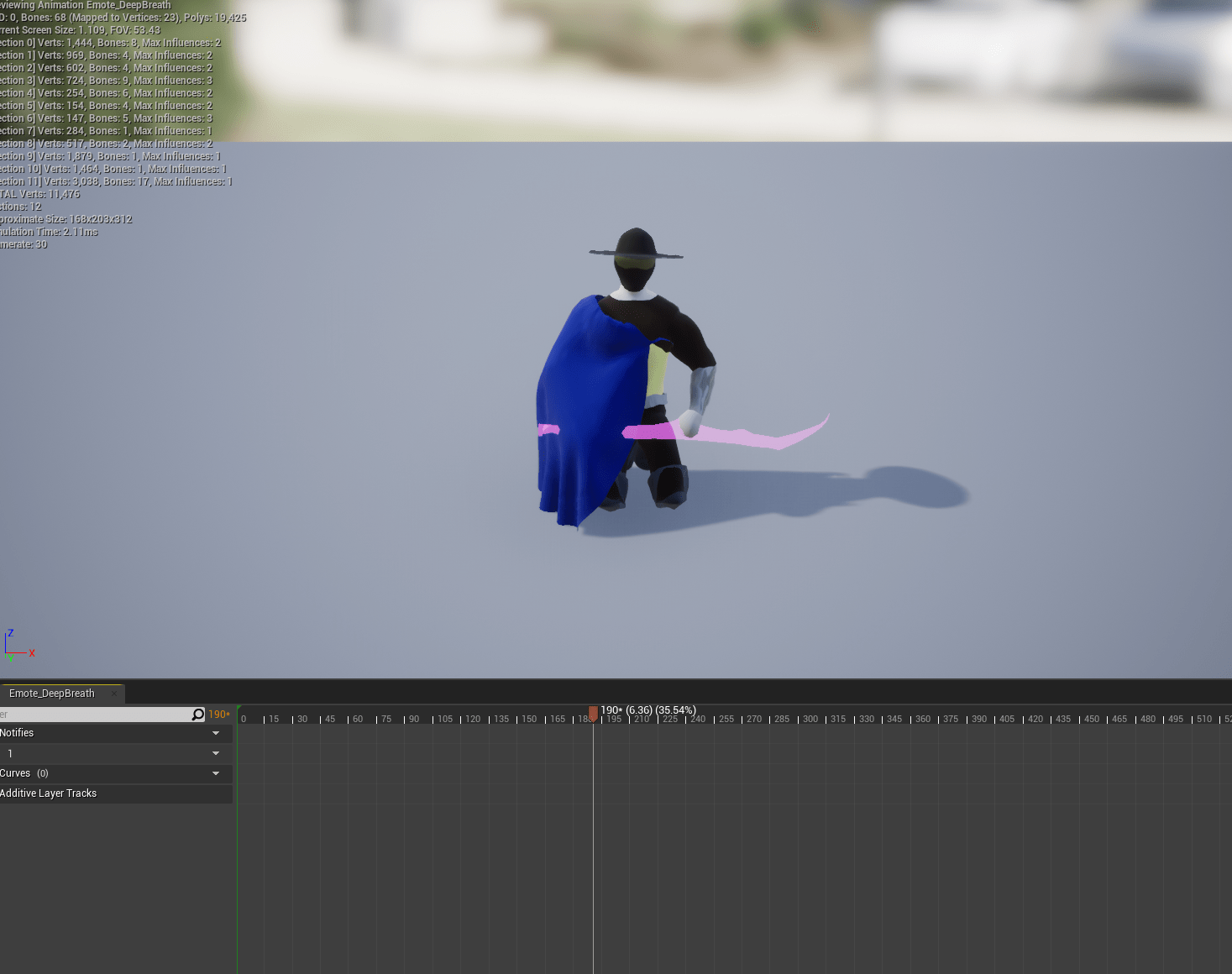
Task: Select the Additive Layer Tracks row
Action: coord(49,793)
